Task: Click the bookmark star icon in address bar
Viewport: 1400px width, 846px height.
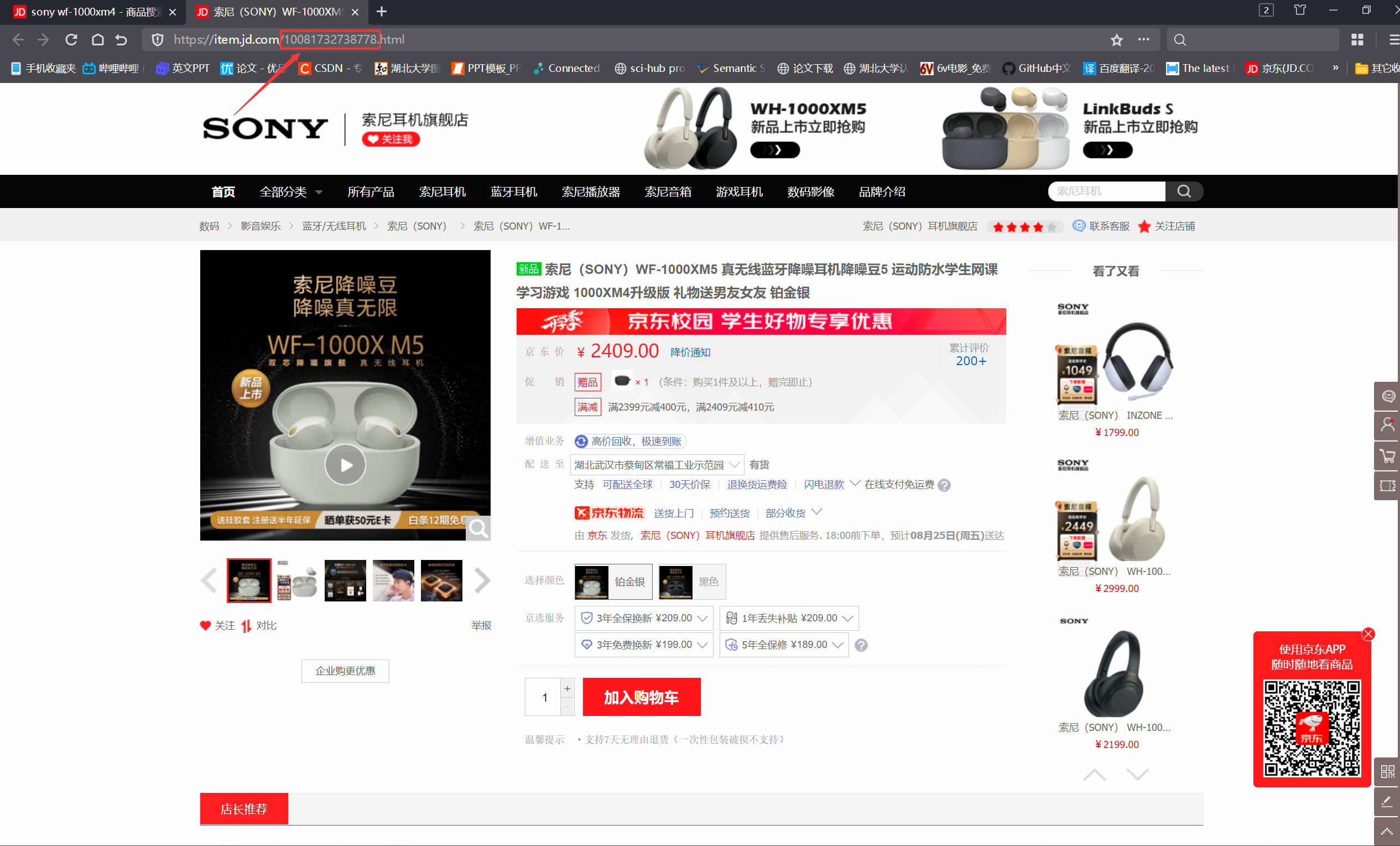Action: pos(1116,40)
